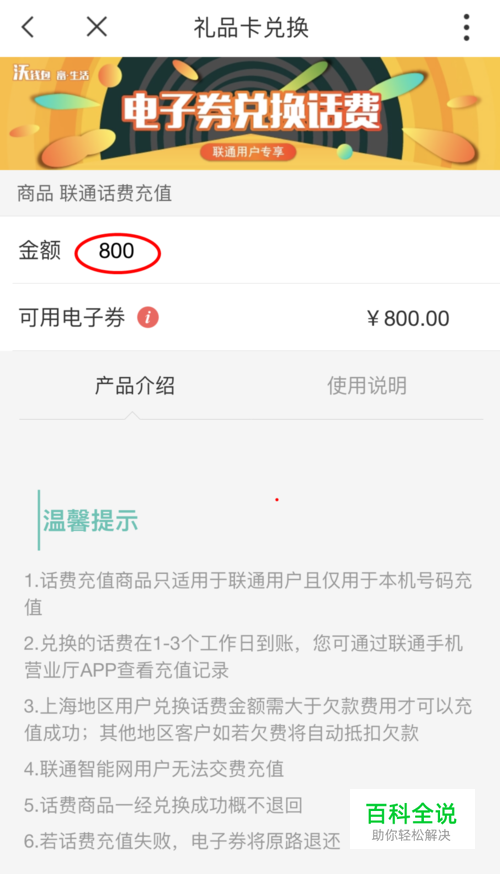The width and height of the screenshot is (500, 874).
Task: Open the three-dot more options menu
Action: pyautogui.click(x=467, y=27)
